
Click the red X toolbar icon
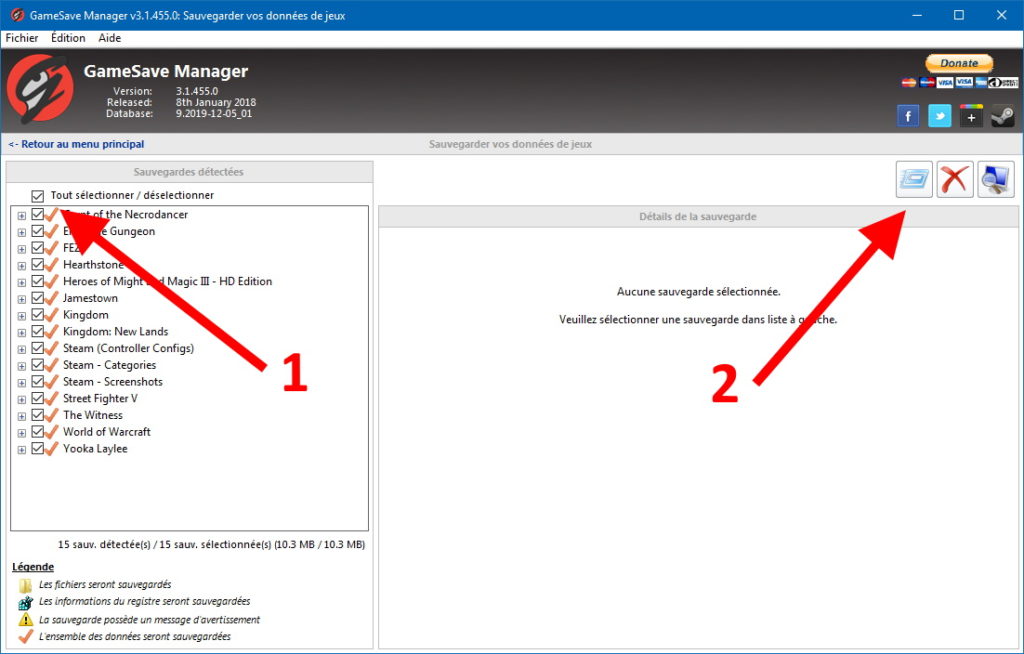point(955,179)
